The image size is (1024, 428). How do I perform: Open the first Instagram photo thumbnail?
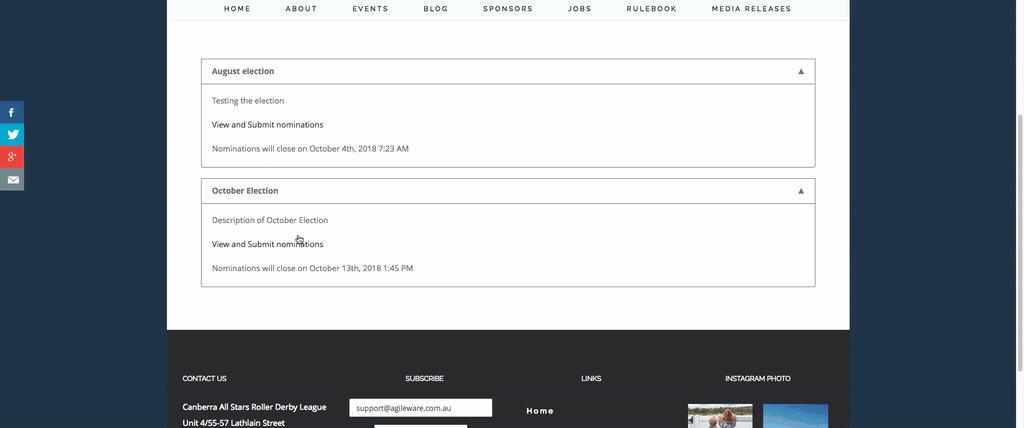[x=719, y=416]
